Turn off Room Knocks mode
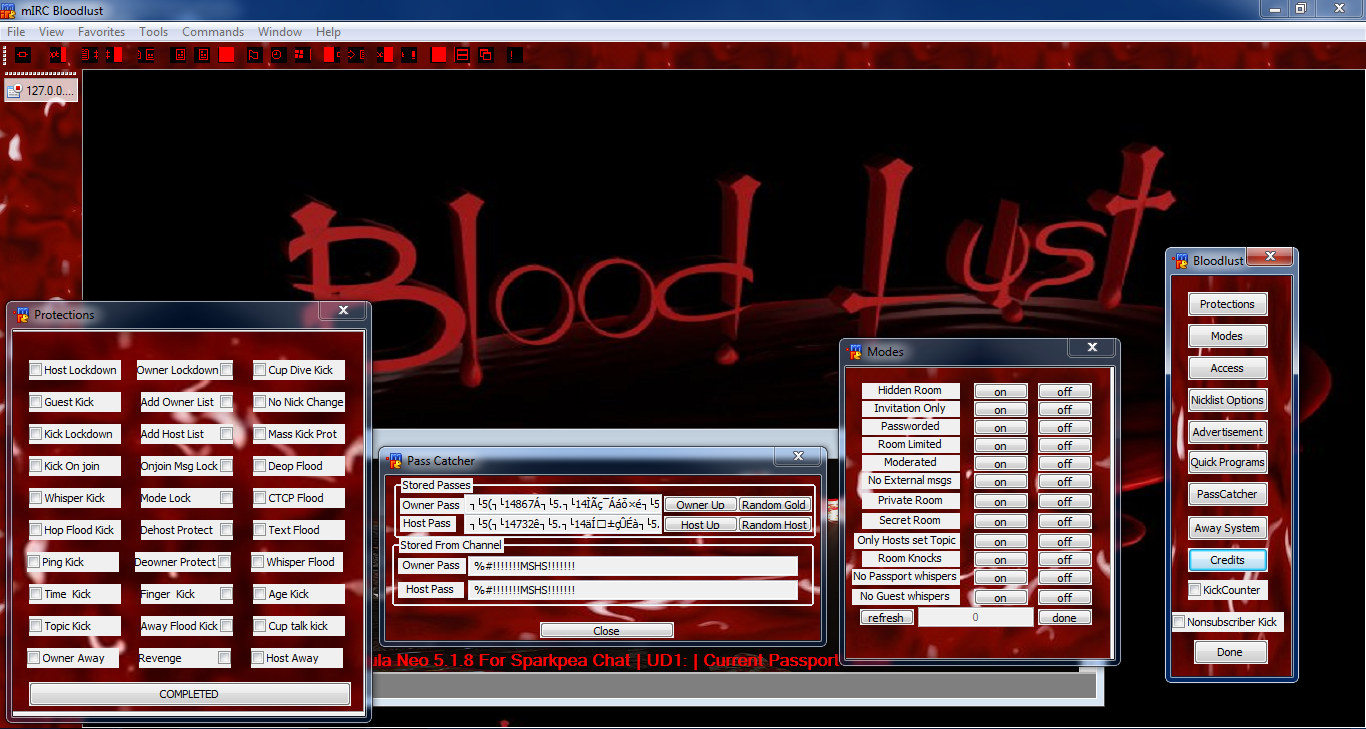 coord(1064,560)
